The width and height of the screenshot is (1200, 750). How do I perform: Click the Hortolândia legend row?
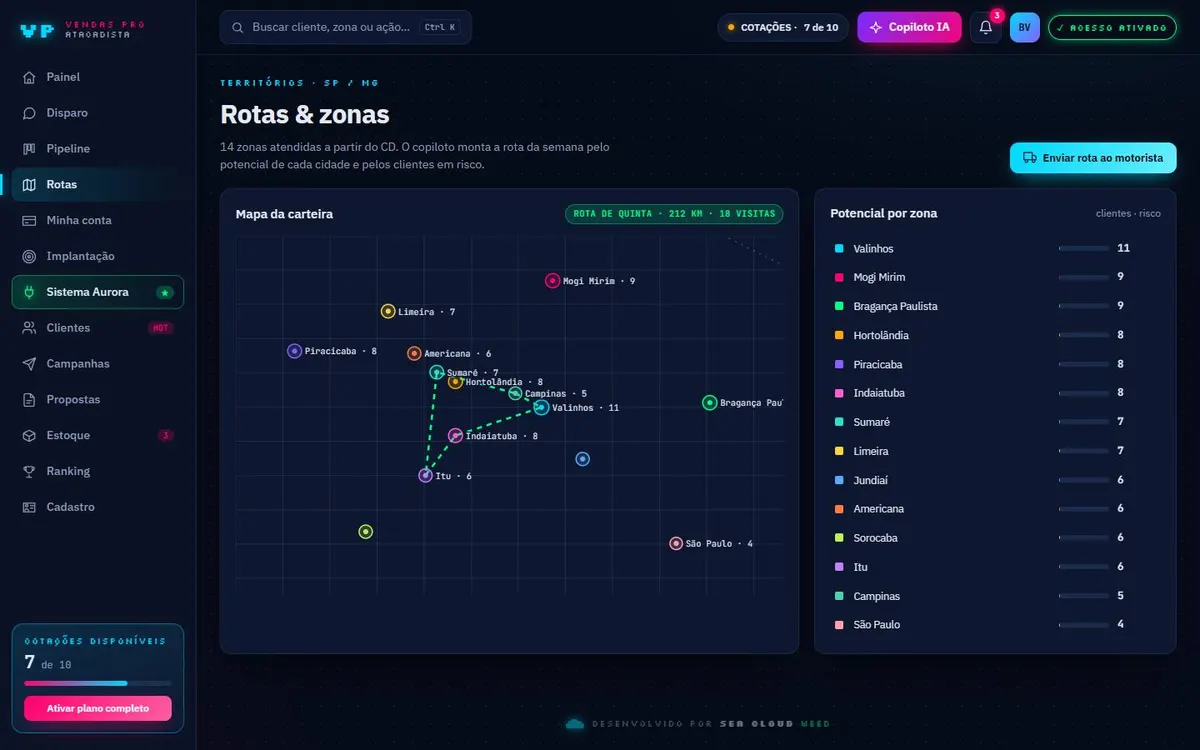coord(995,335)
